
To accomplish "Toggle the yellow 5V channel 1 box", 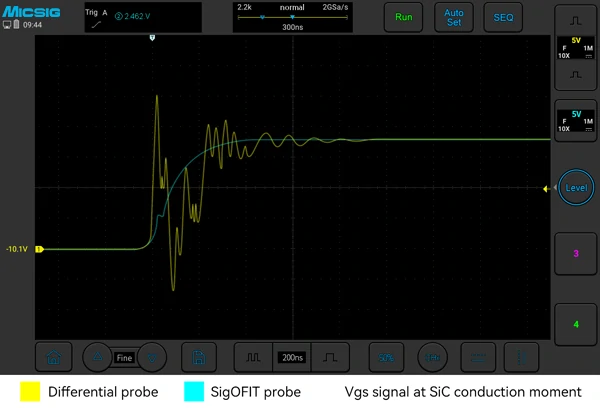I will pos(575,49).
